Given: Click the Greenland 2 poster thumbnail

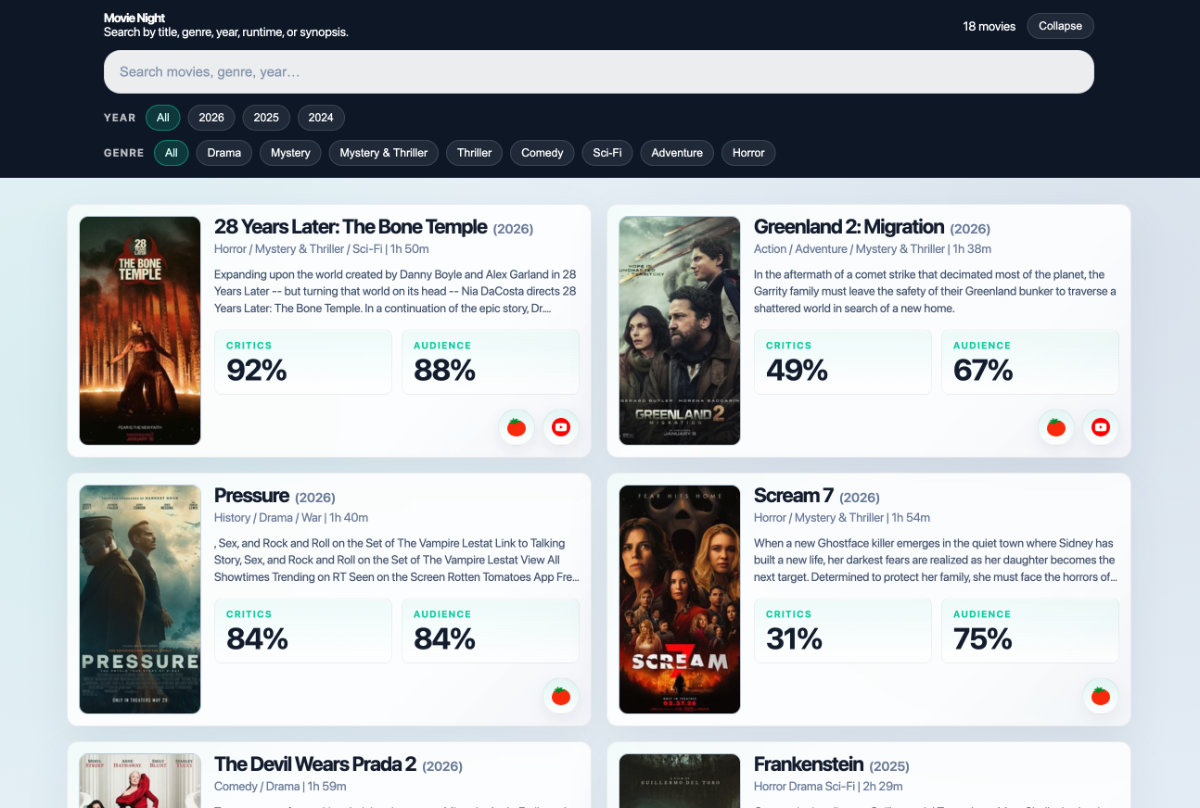Looking at the screenshot, I should click(680, 331).
